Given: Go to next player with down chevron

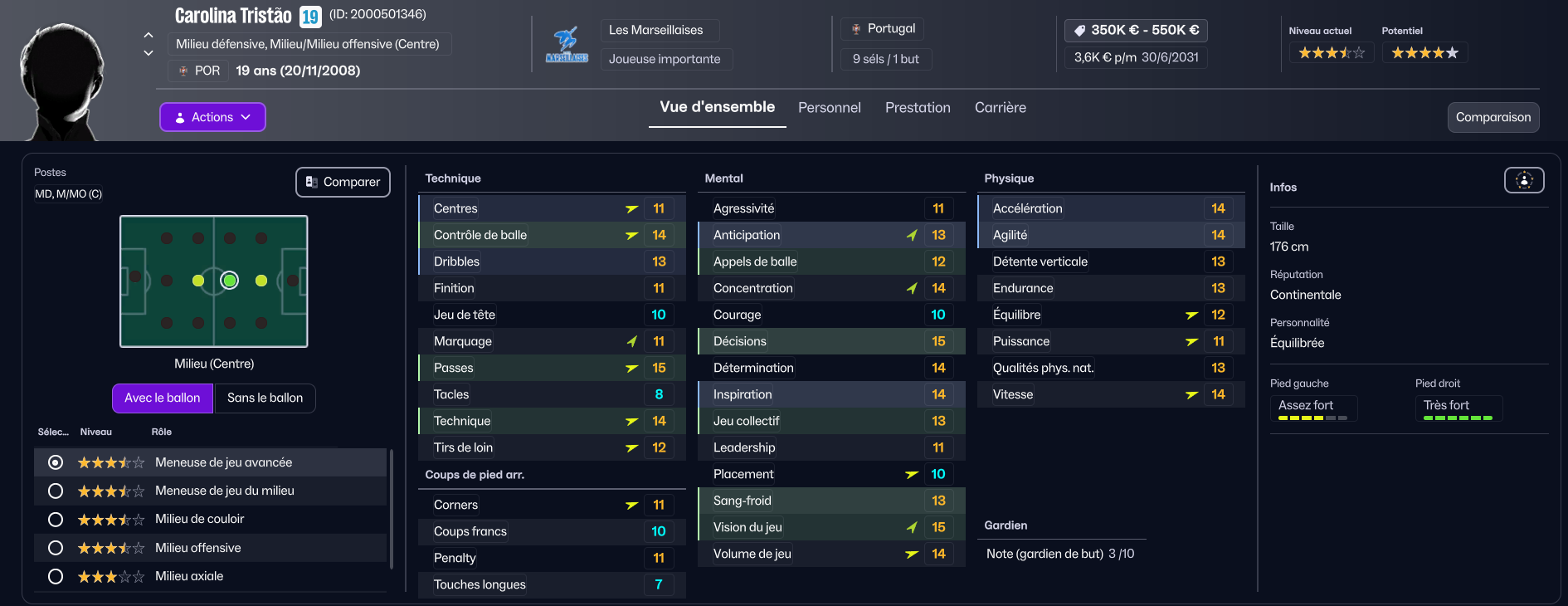Looking at the screenshot, I should click(x=149, y=53).
